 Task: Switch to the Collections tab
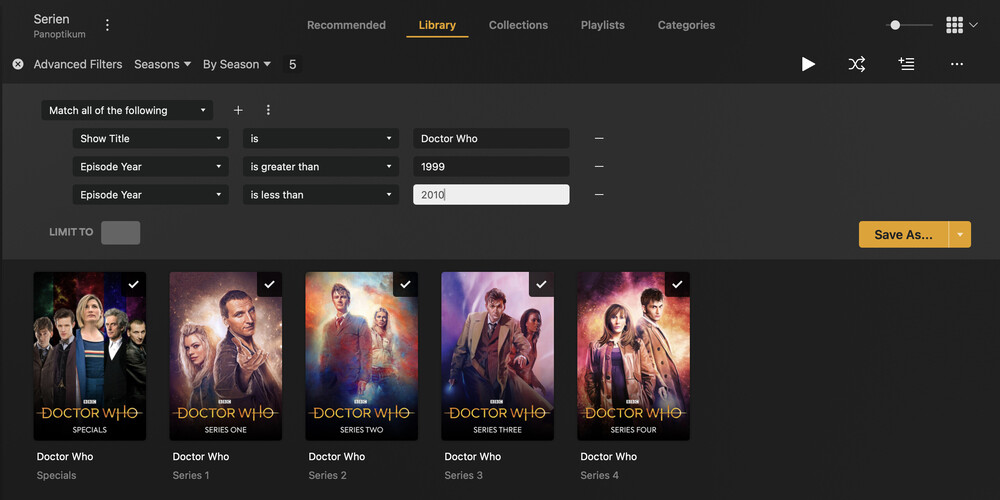point(518,25)
